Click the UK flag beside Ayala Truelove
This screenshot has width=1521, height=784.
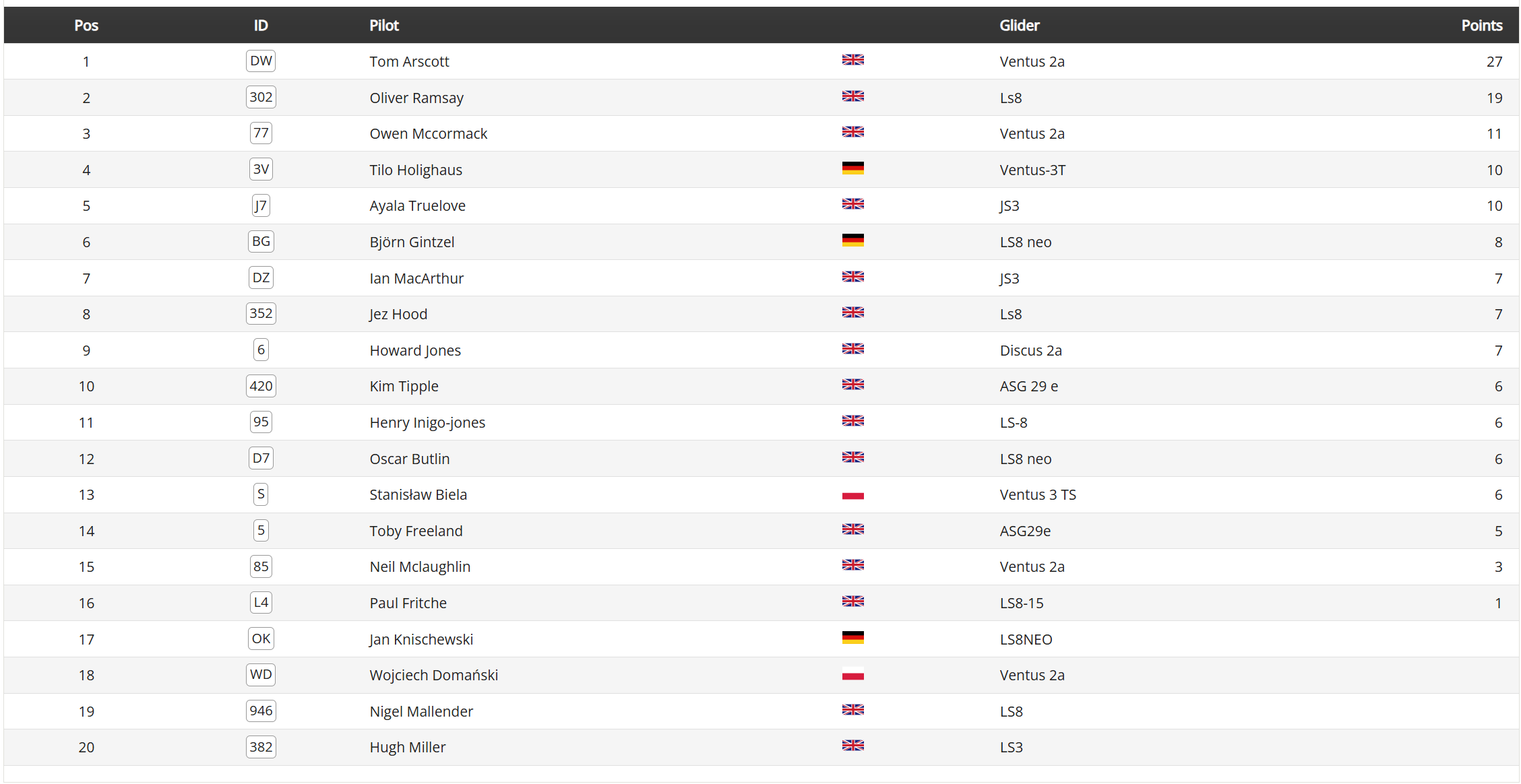click(x=852, y=204)
